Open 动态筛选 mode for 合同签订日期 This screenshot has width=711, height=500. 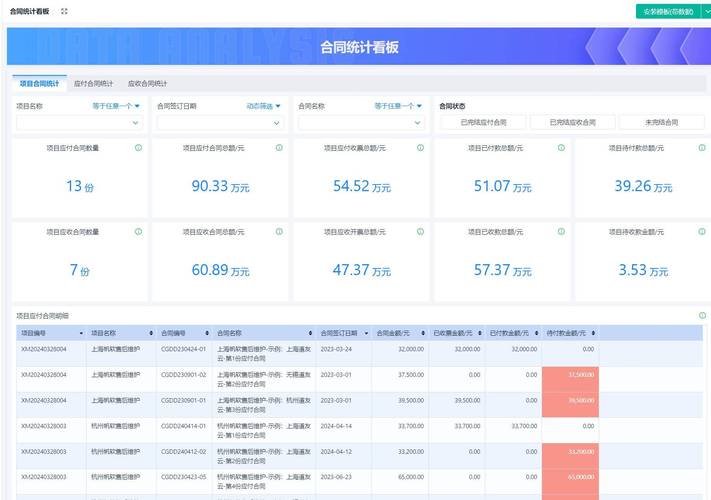[x=263, y=106]
